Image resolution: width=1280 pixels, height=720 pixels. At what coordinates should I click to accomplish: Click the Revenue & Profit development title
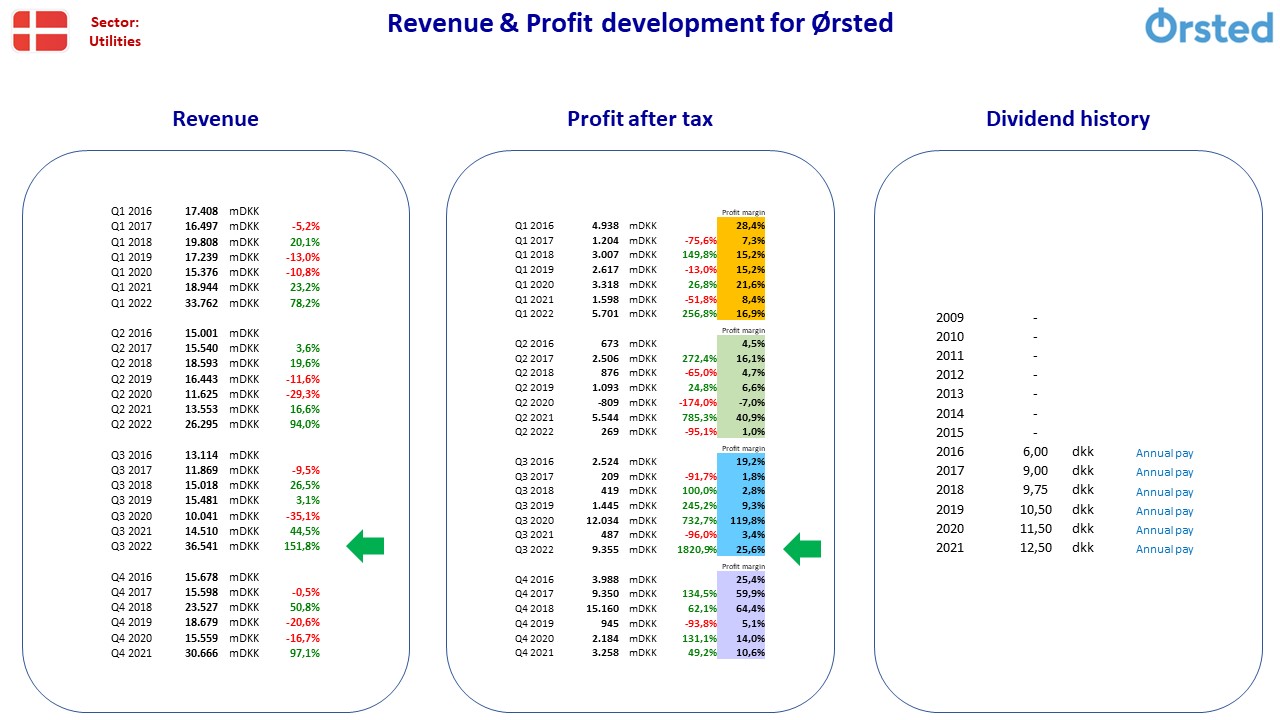coord(640,23)
